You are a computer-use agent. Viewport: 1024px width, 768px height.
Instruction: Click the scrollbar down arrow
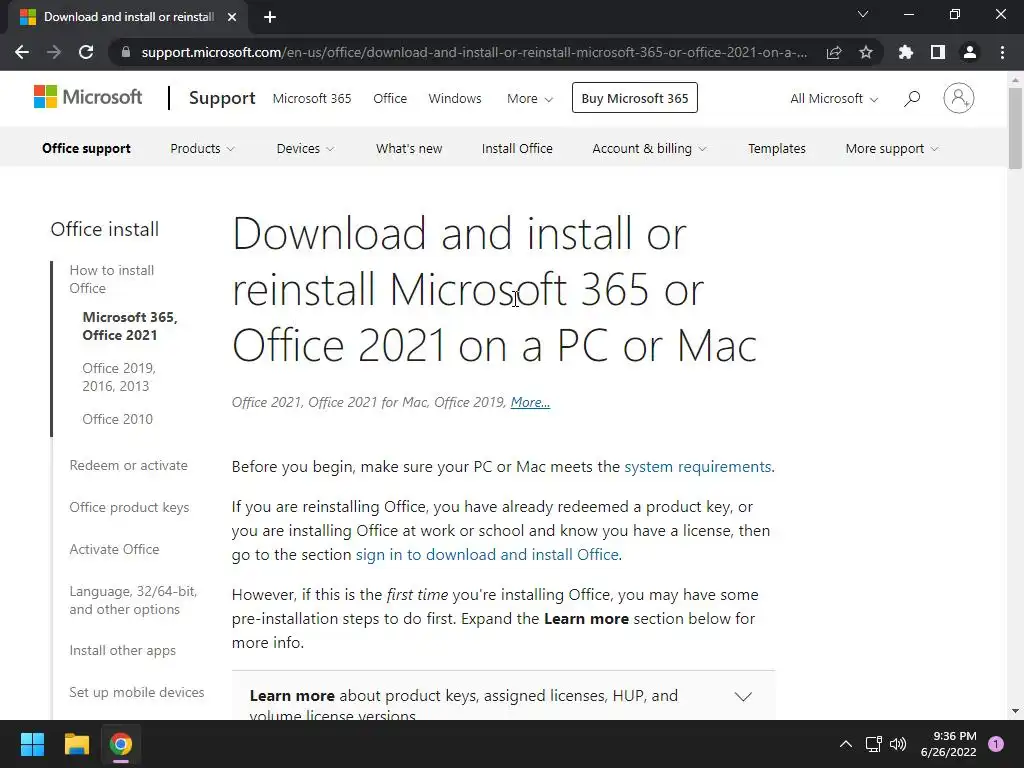(x=1015, y=711)
